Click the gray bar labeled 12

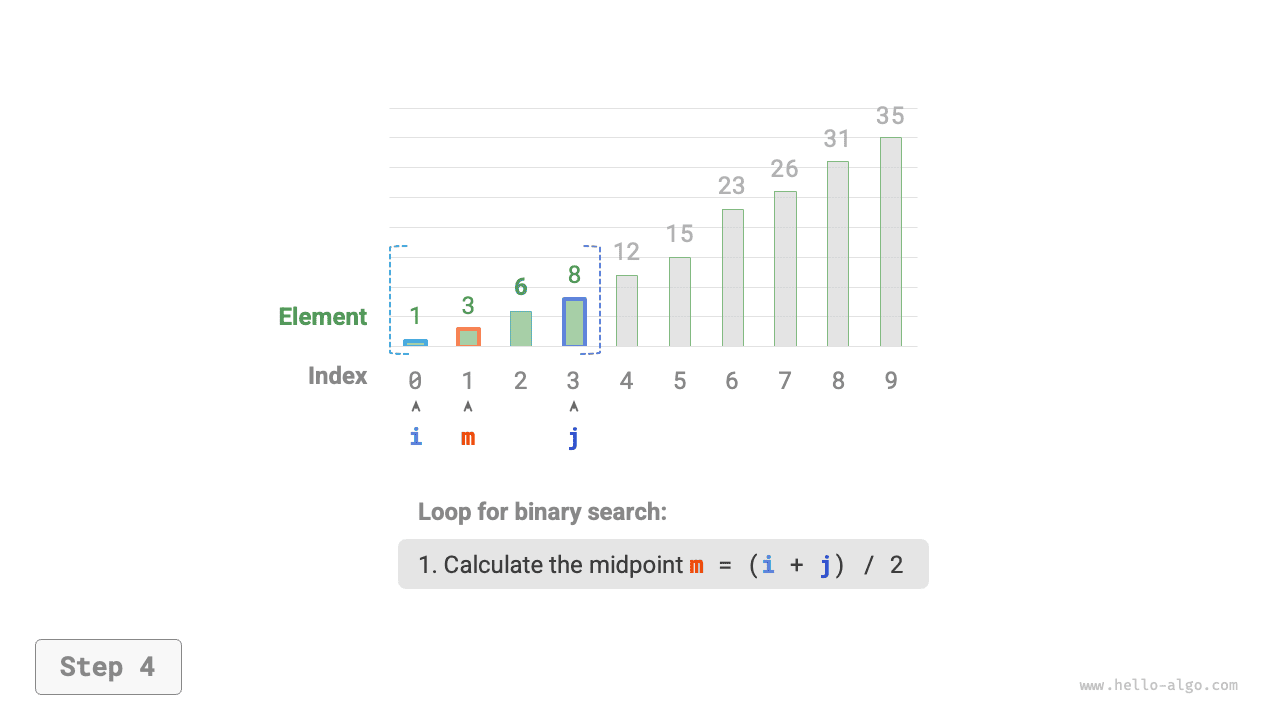pyautogui.click(x=626, y=311)
